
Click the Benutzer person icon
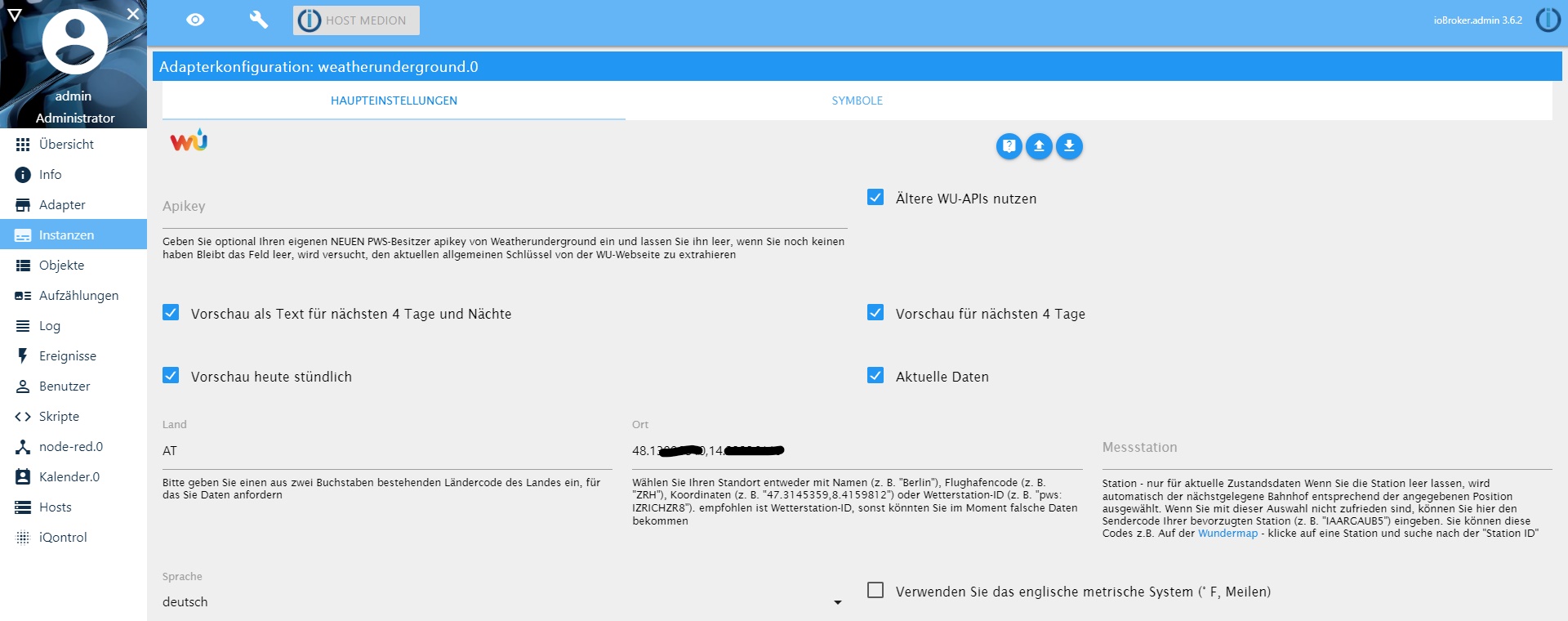pos(23,386)
